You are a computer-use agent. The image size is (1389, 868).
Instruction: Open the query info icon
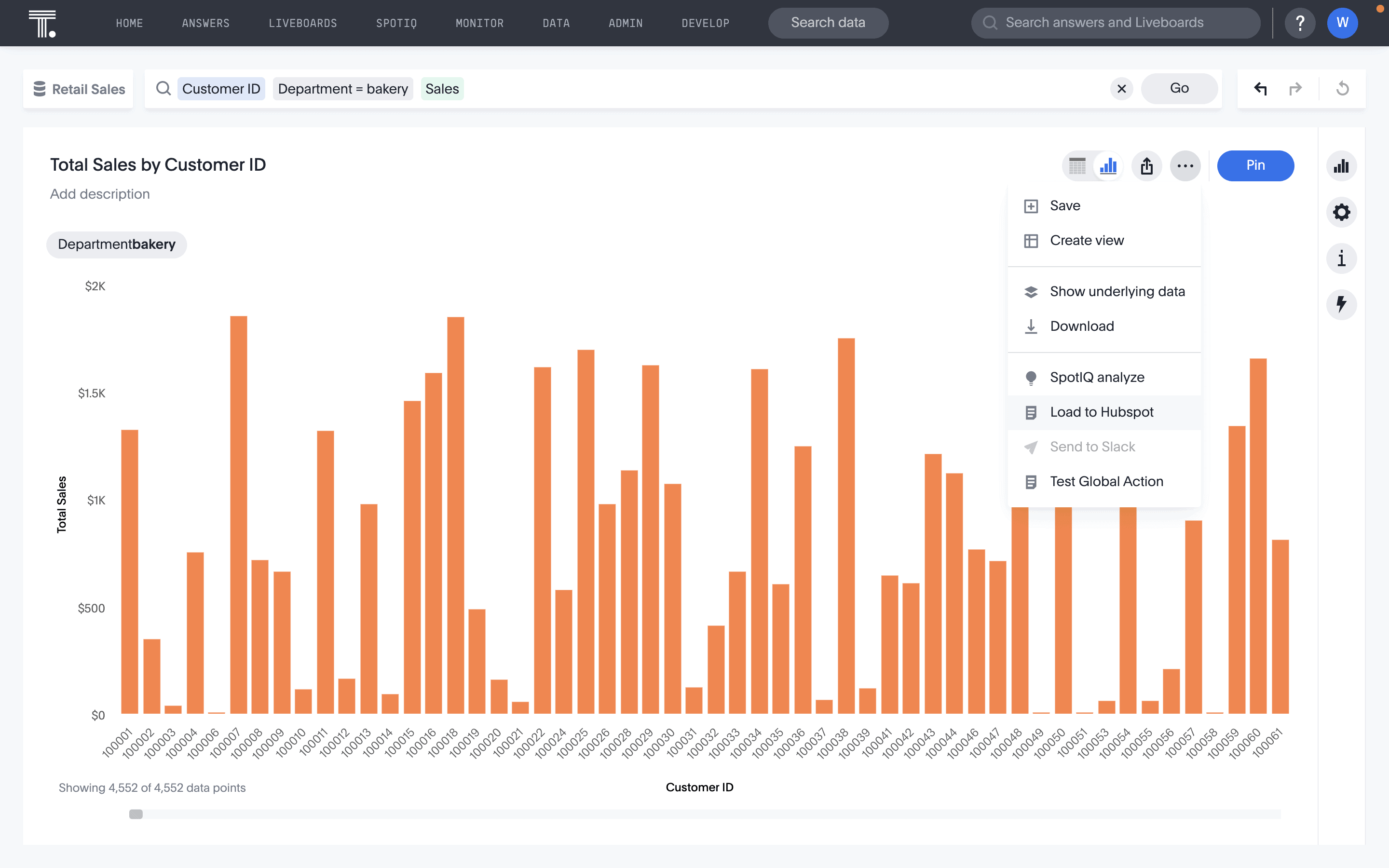1341,258
